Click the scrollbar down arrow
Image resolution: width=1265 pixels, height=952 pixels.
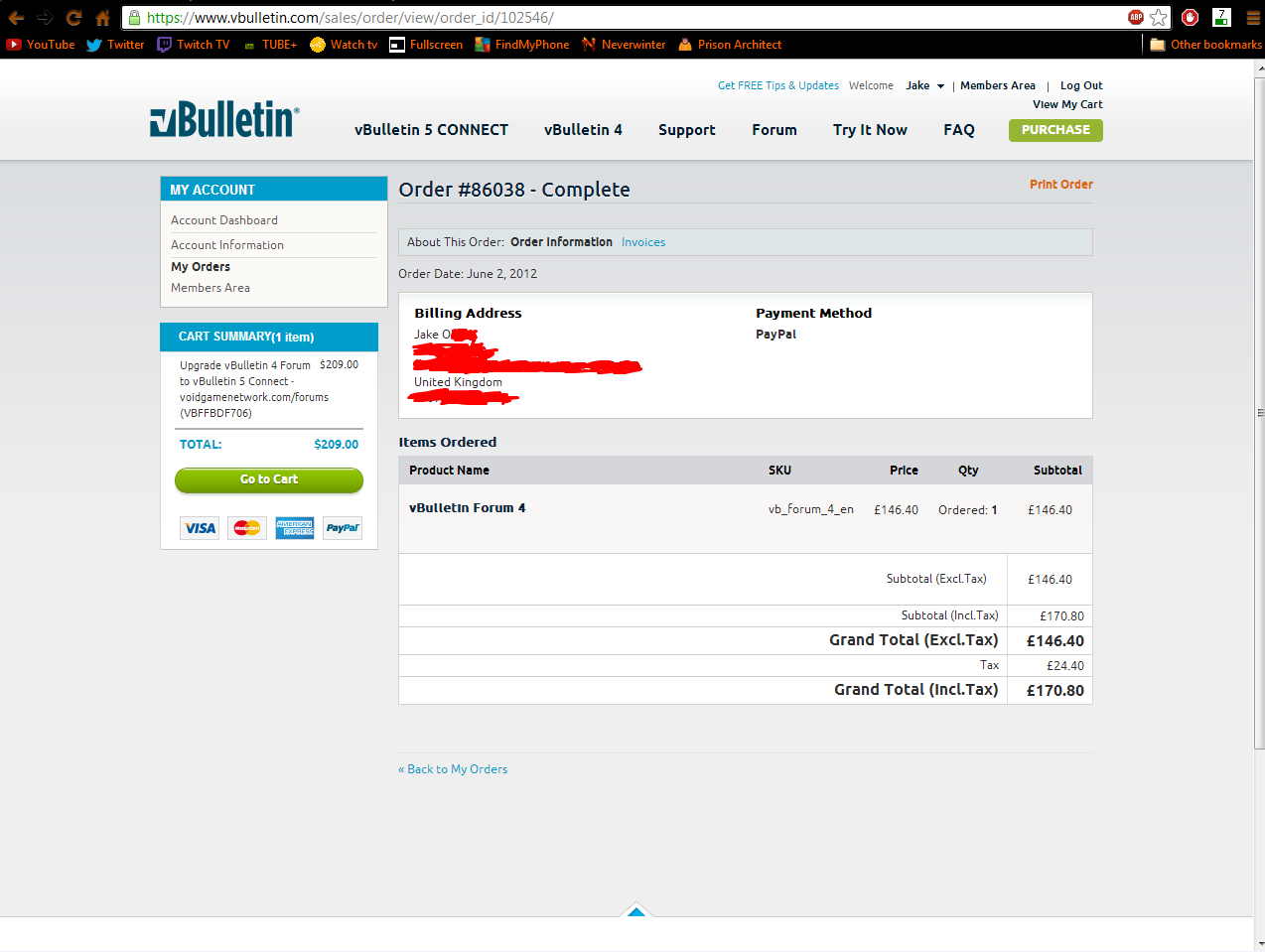point(1259,943)
